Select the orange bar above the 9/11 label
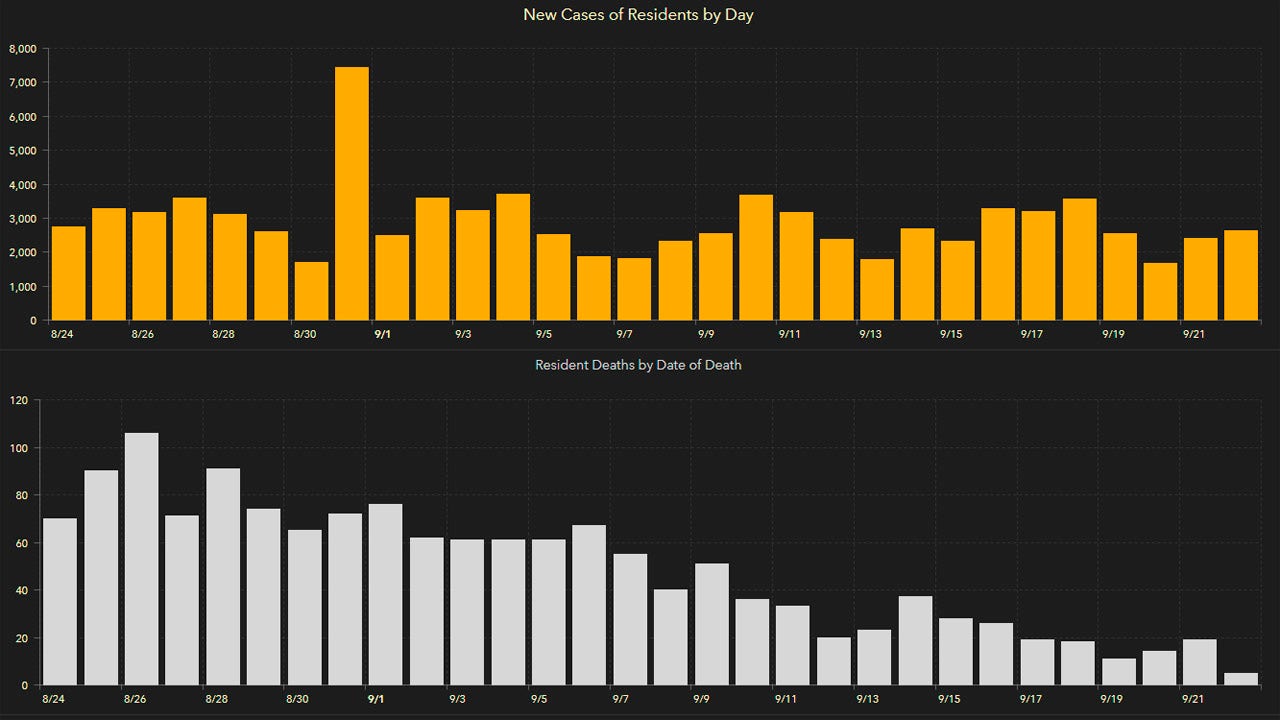Viewport: 1280px width, 720px height. tap(796, 266)
